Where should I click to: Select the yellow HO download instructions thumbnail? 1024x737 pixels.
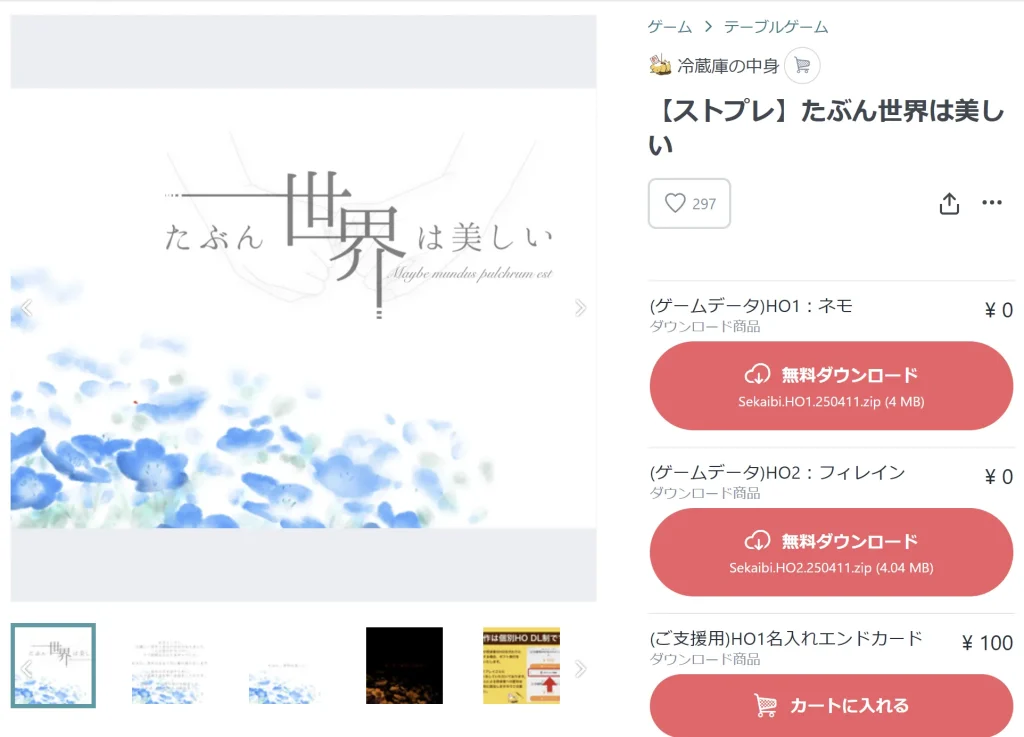coord(521,665)
